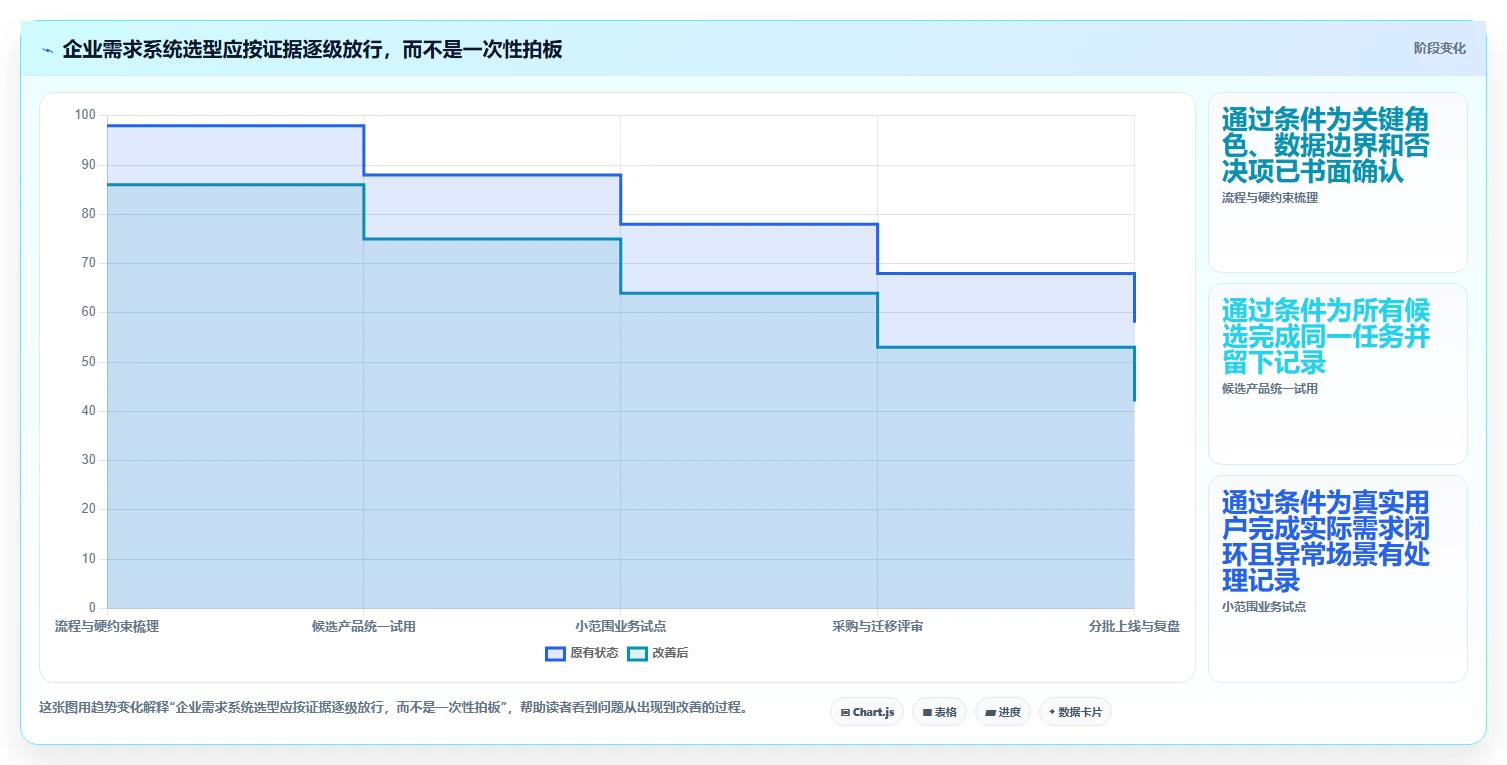Viewport: 1507px width, 765px height.
Task: Open the 流程与硬约束梳理 condition card
Action: coord(1337,182)
